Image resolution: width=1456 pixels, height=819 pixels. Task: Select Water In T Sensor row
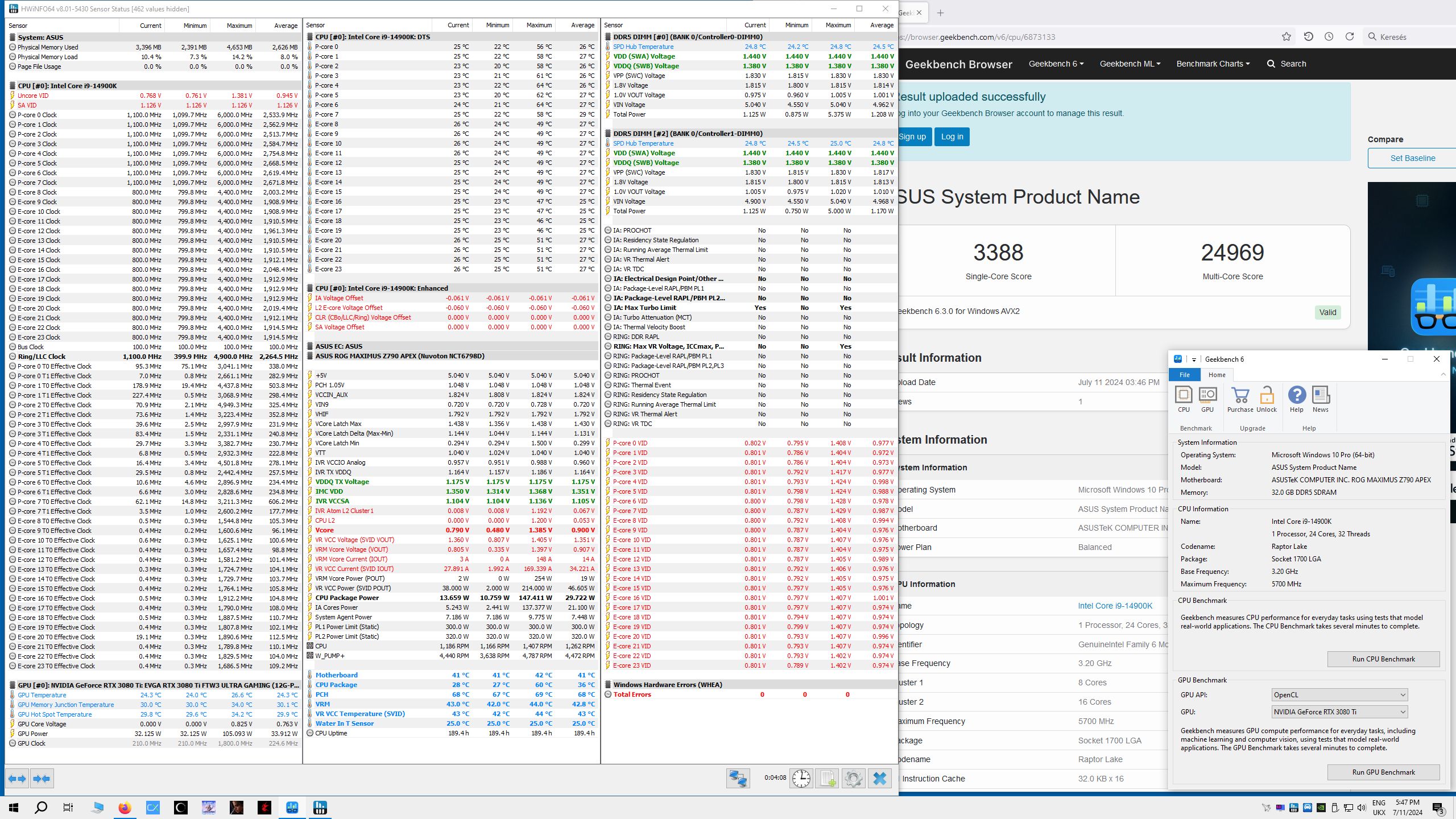click(452, 723)
